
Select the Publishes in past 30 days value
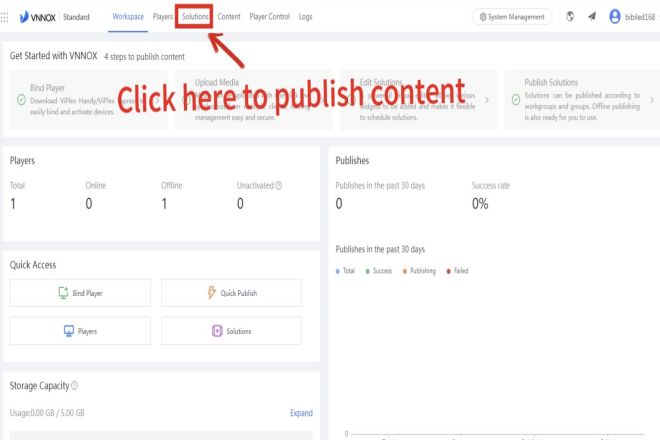pos(339,204)
